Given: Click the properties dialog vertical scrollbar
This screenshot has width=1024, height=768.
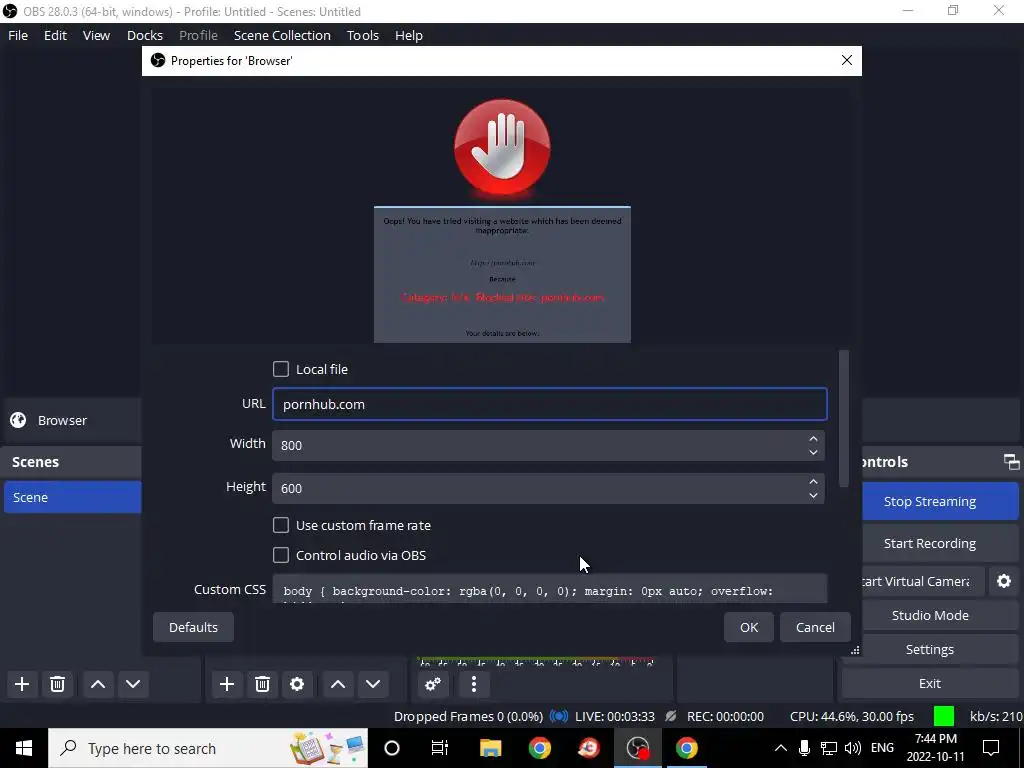Looking at the screenshot, I should click(x=844, y=419).
